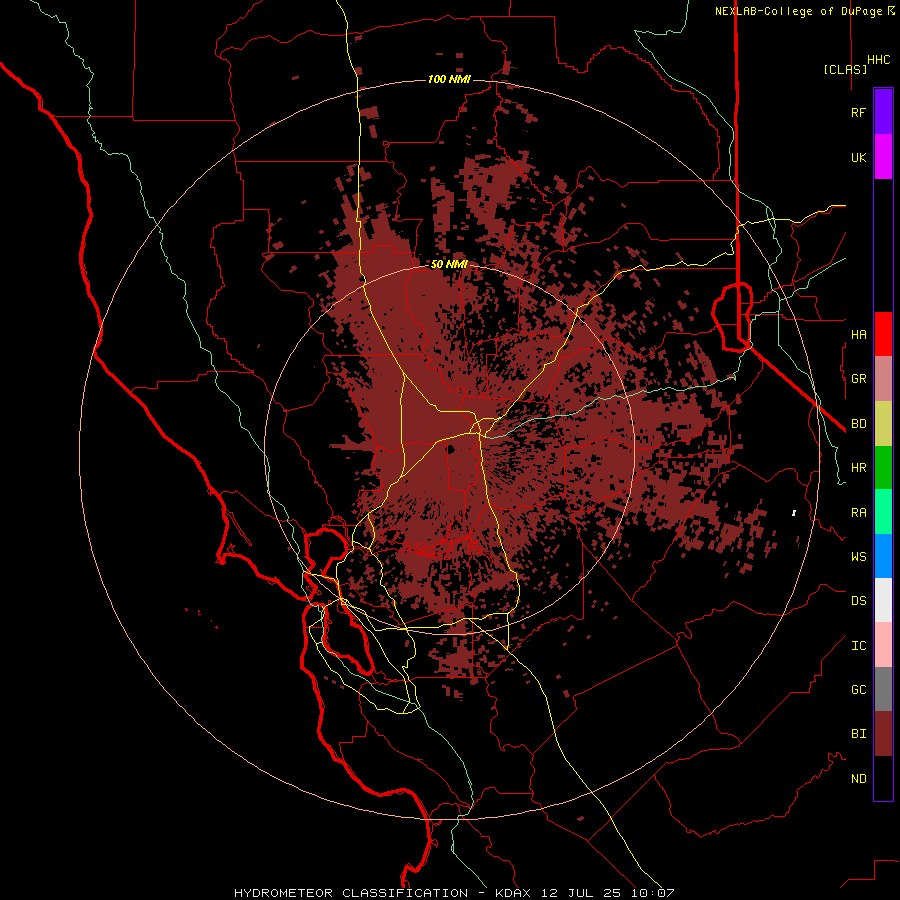Image resolution: width=900 pixels, height=900 pixels.
Task: Click the GC gray legend swatch
Action: (883, 689)
